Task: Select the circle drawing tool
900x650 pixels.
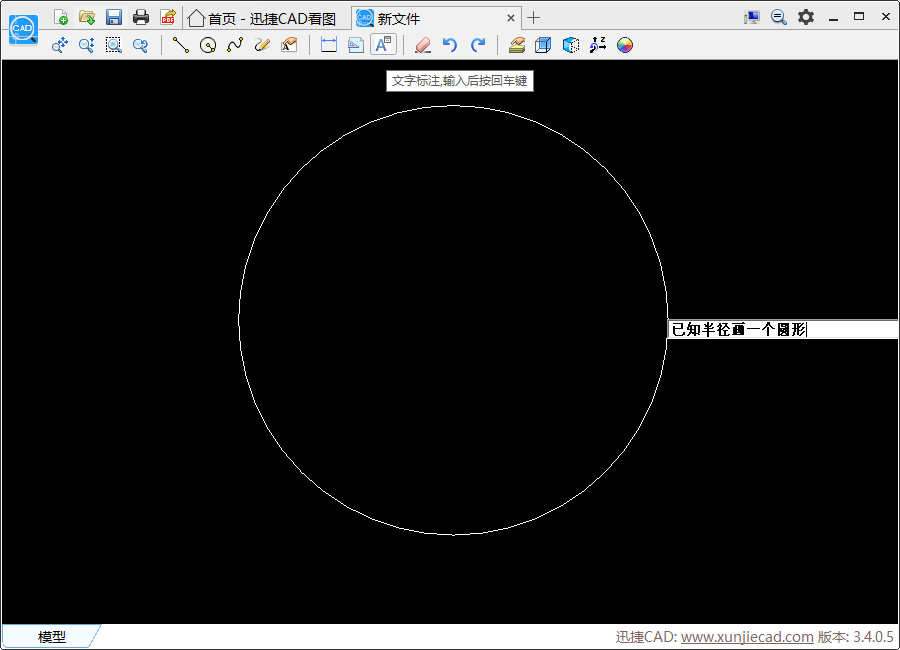Action: [208, 45]
